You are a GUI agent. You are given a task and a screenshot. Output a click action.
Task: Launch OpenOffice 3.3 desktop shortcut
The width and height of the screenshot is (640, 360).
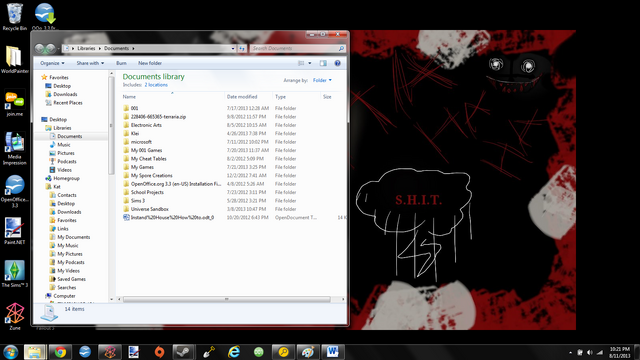click(15, 192)
